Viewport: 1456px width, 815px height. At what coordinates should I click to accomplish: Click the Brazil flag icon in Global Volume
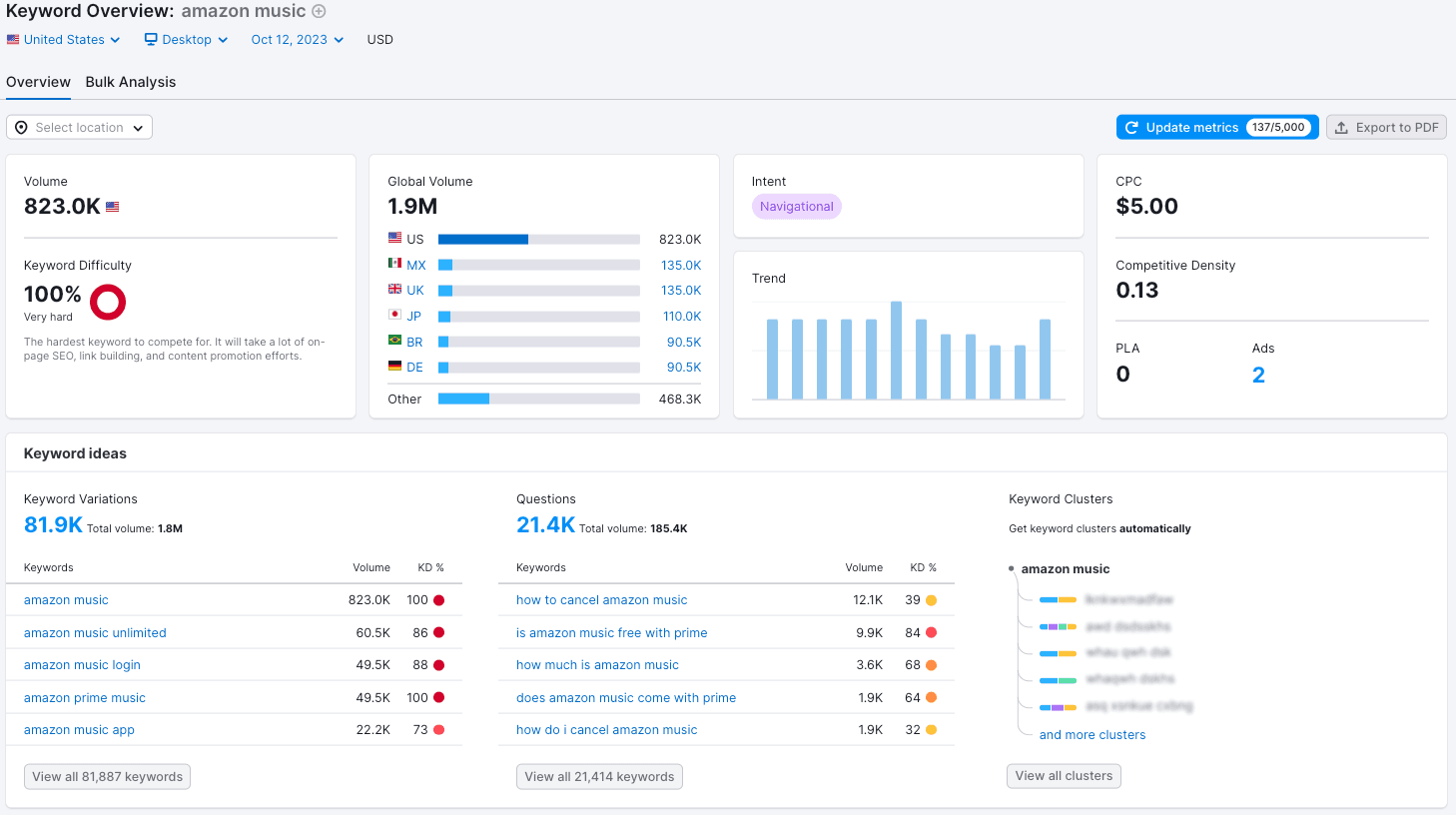tap(394, 341)
